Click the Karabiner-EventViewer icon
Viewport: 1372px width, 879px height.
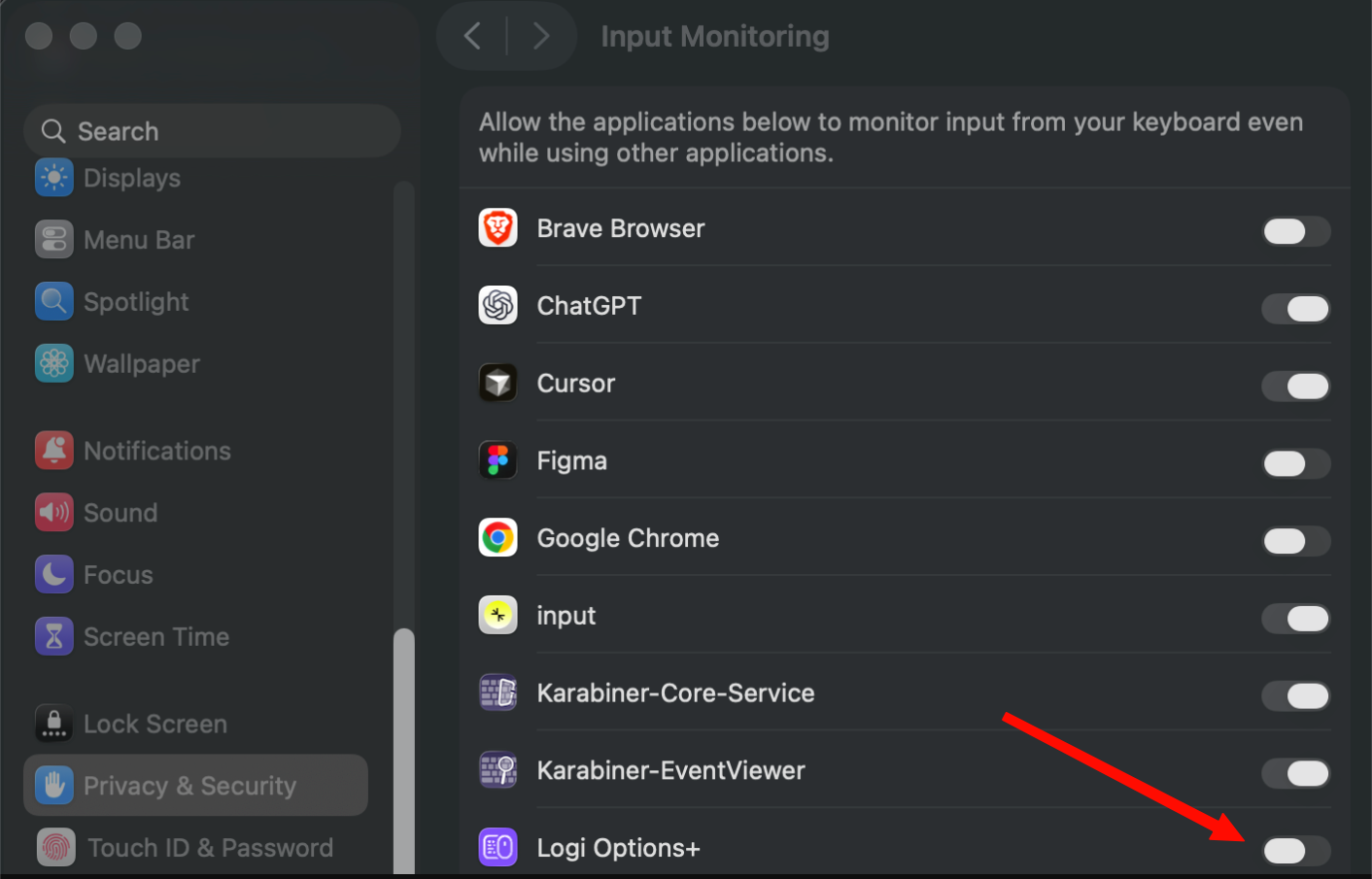tap(497, 770)
